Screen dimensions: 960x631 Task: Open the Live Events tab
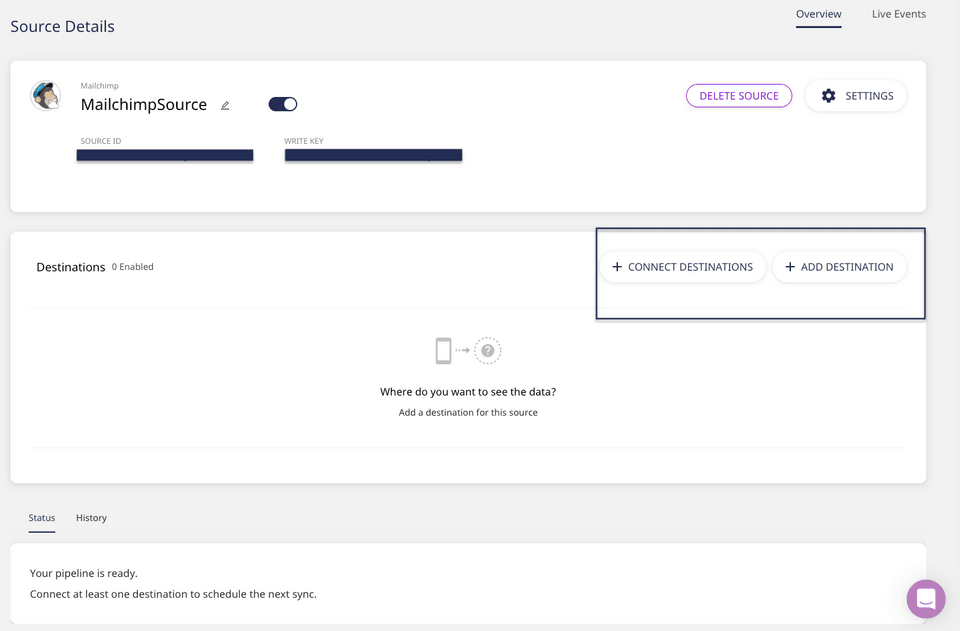[898, 14]
